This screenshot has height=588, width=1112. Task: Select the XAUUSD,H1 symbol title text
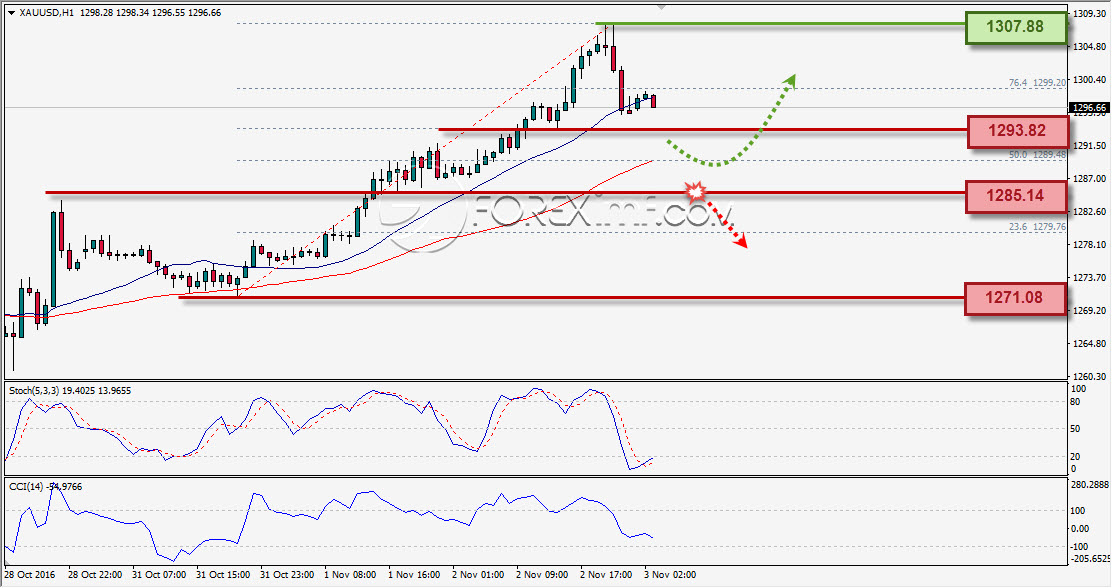(x=47, y=12)
